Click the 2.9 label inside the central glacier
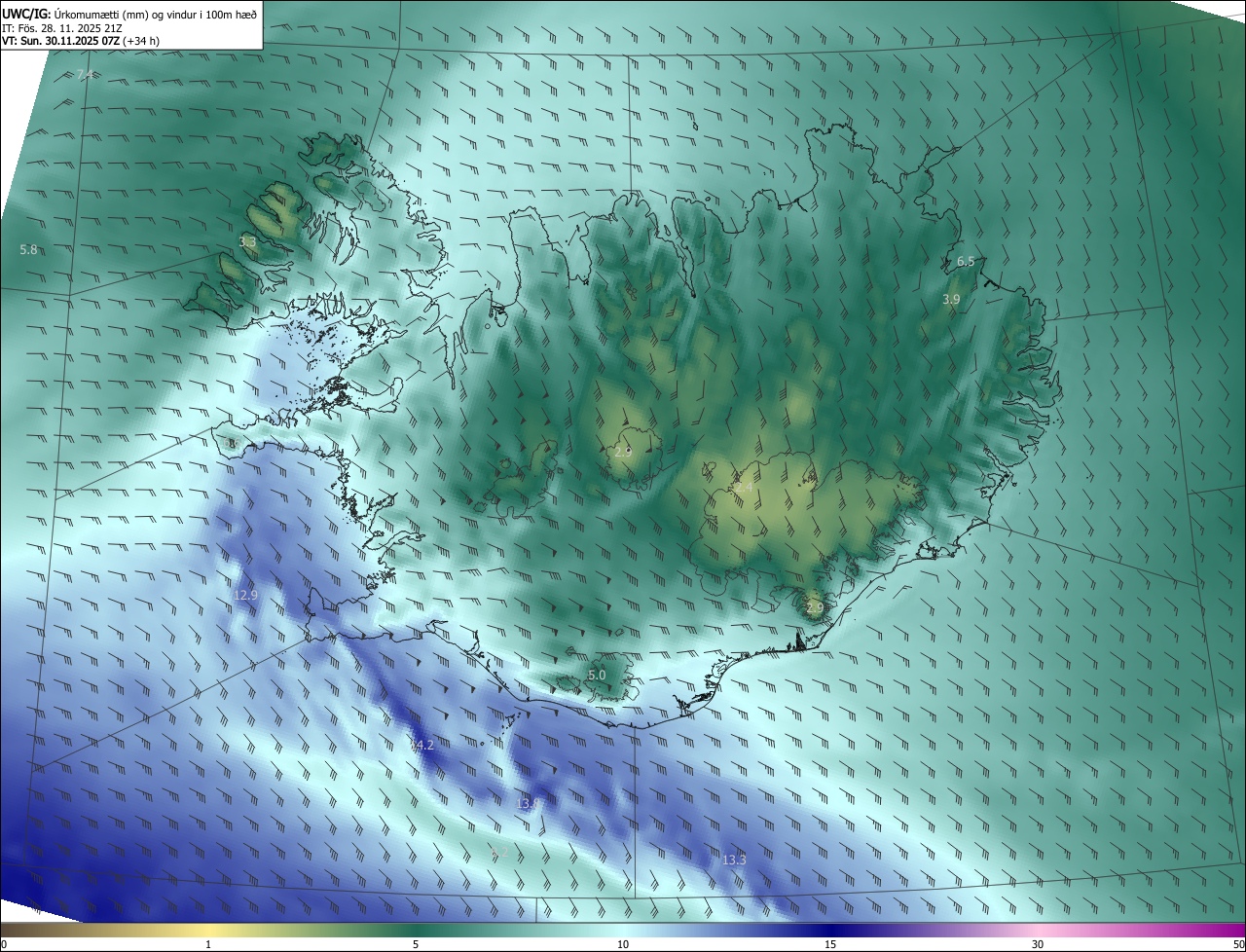Viewport: 1246px width, 952px height. (x=624, y=453)
